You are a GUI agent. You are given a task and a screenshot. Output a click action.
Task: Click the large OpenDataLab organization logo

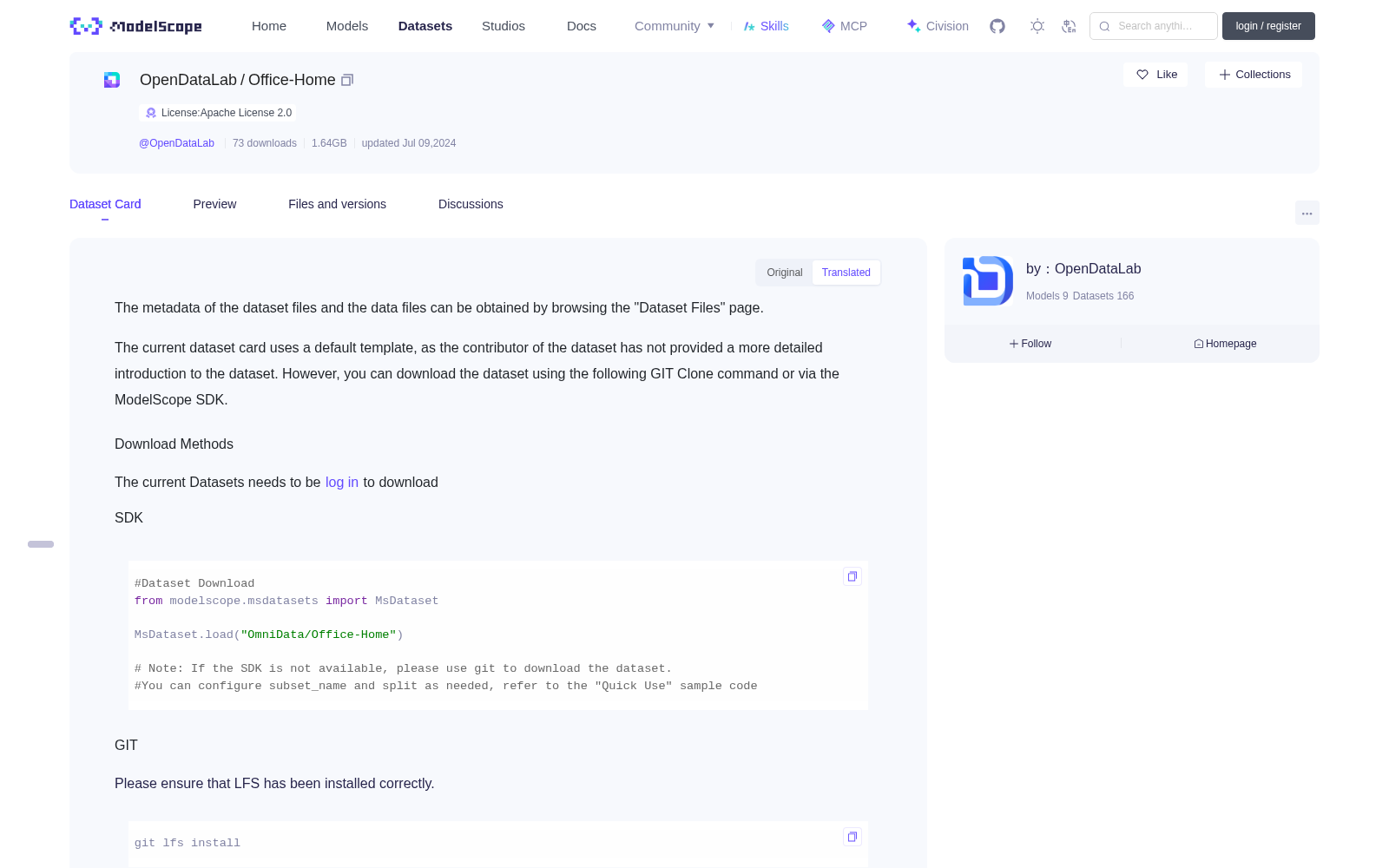tap(988, 281)
